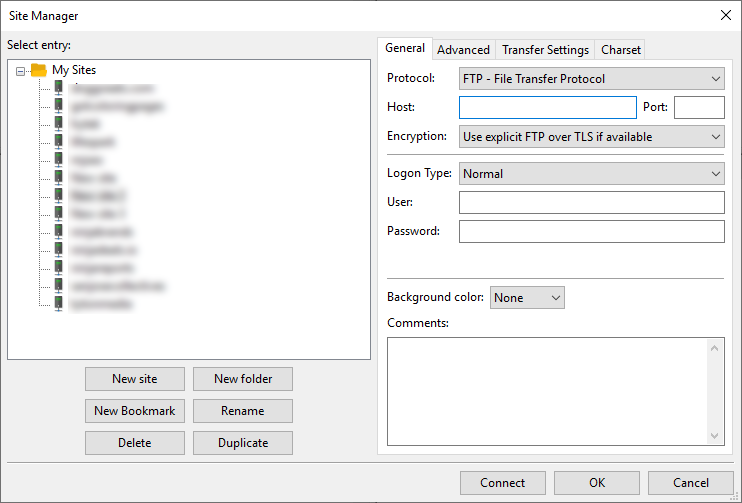Confirm with the OK button
Image resolution: width=742 pixels, height=503 pixels.
pos(597,483)
